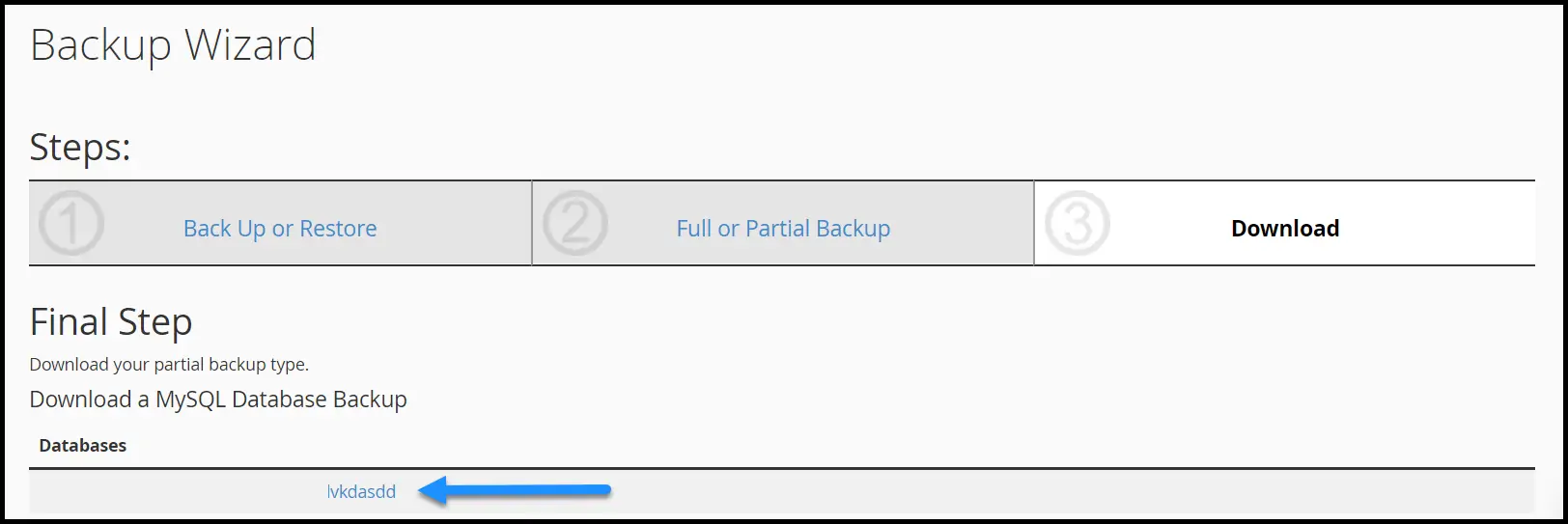Download the lvkdasdd database backup

pyautogui.click(x=361, y=491)
